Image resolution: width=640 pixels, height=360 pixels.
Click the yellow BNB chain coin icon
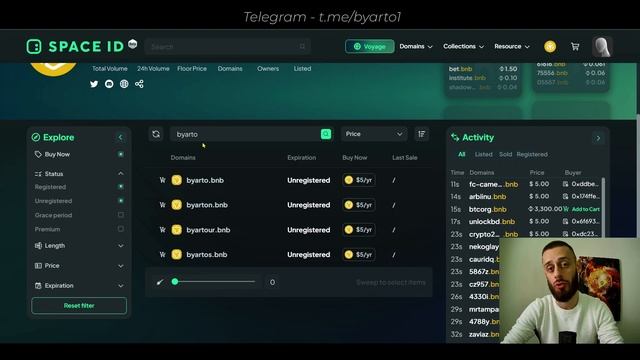point(550,47)
